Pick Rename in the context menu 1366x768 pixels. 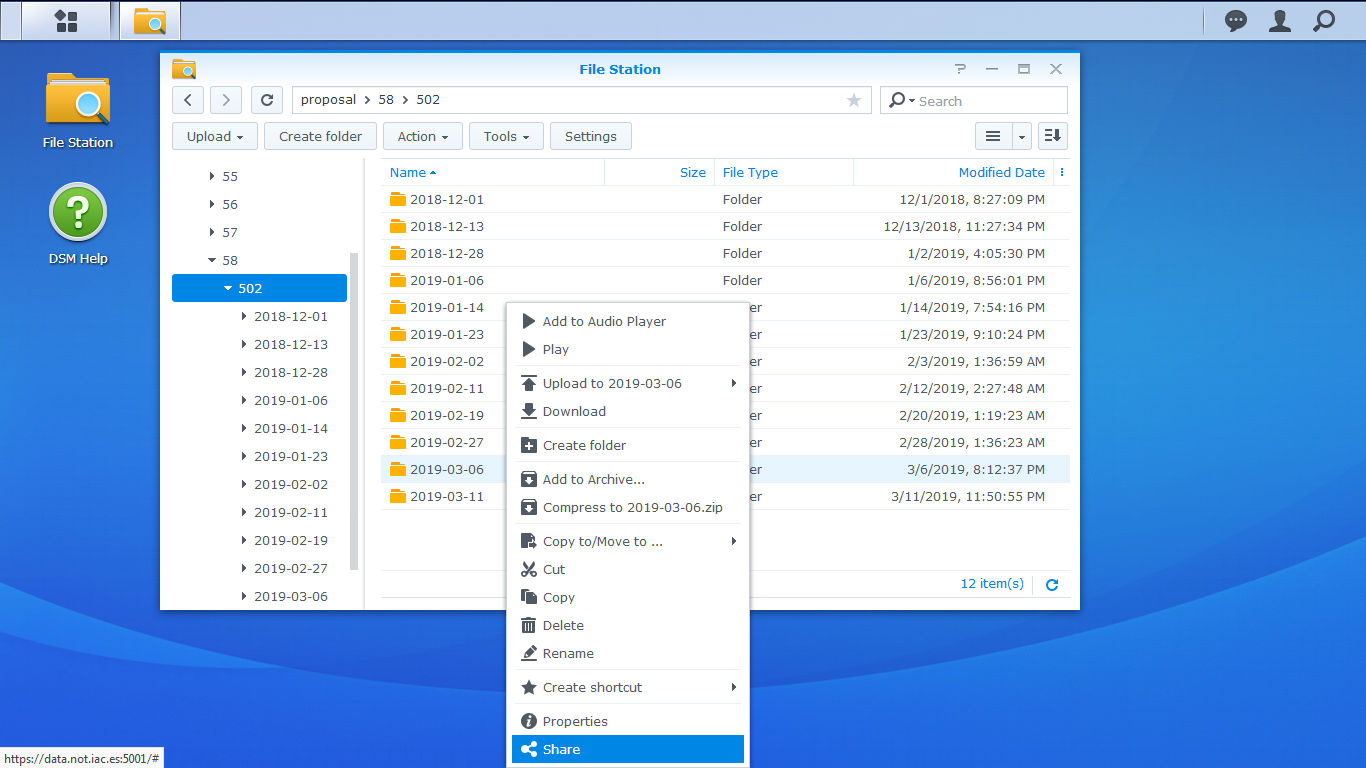[568, 653]
